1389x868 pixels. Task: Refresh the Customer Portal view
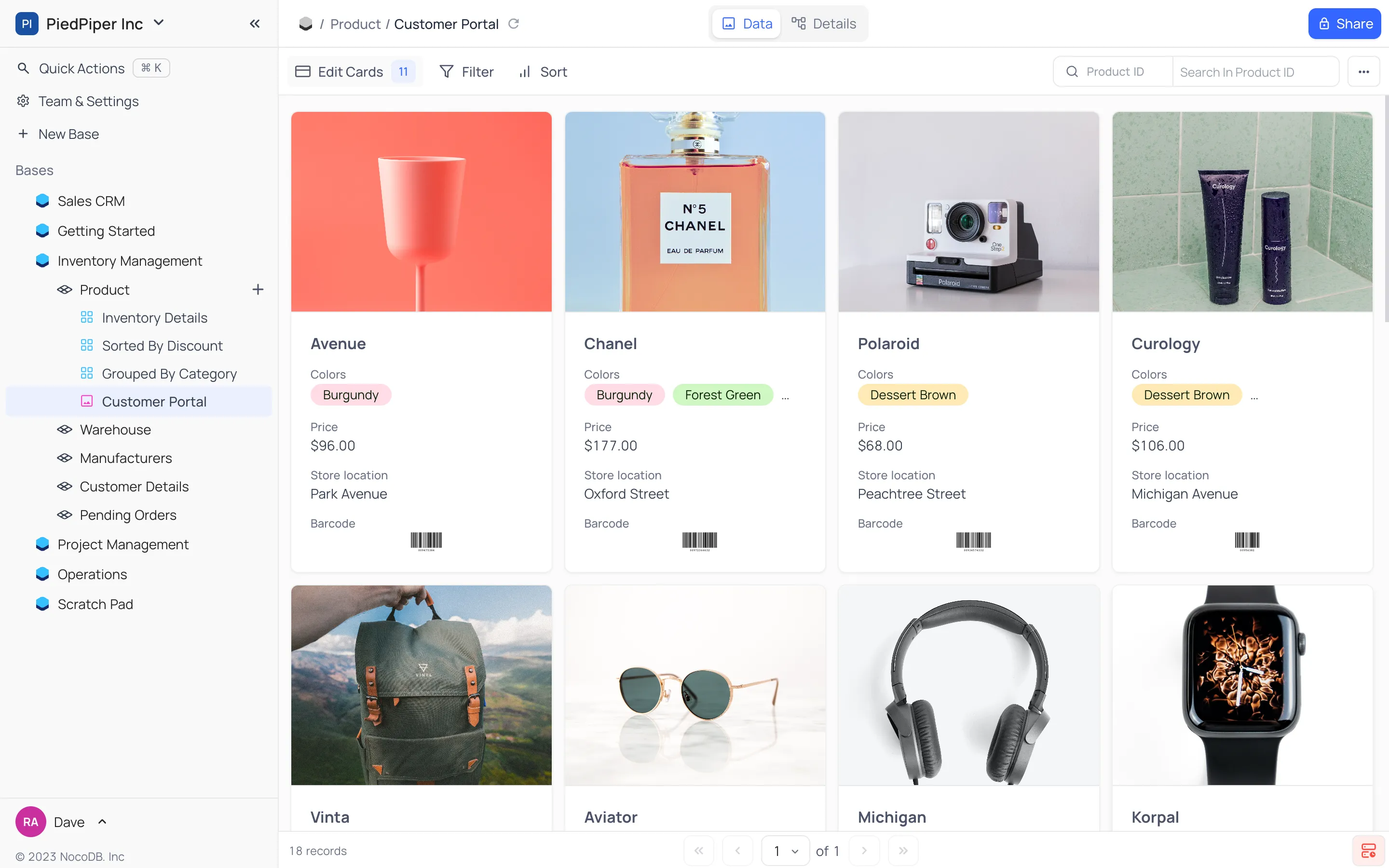(x=514, y=24)
